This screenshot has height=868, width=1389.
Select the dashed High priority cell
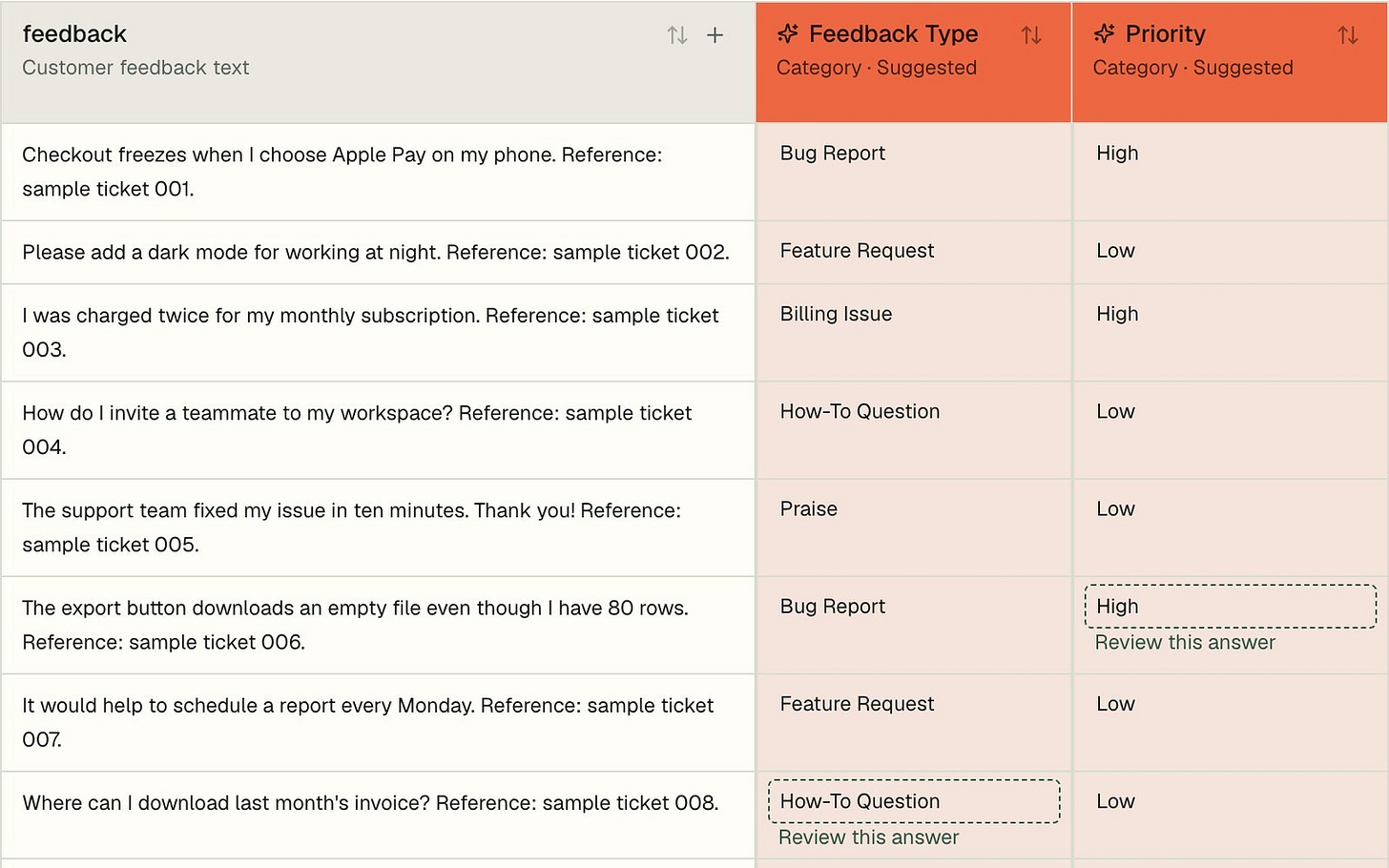(1231, 607)
